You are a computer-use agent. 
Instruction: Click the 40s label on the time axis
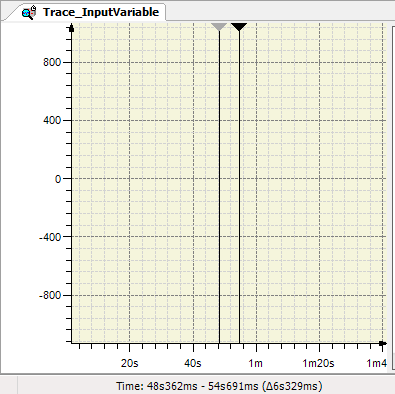[193, 363]
